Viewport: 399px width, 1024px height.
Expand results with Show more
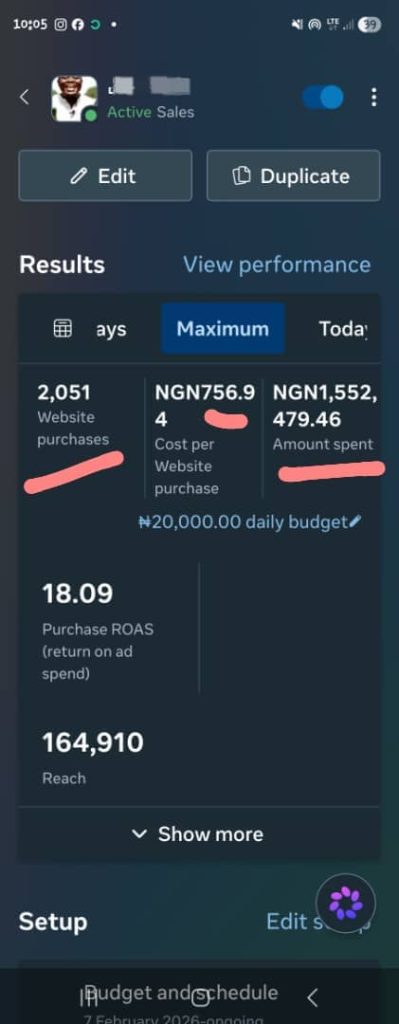point(199,834)
